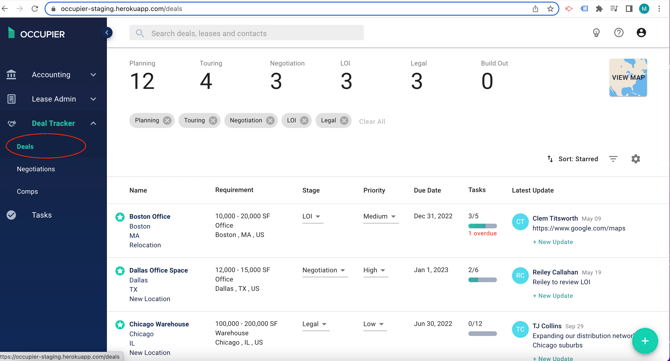Viewport: 670px width, 361px height.
Task: Remove the Planning filter chip
Action: pyautogui.click(x=167, y=120)
